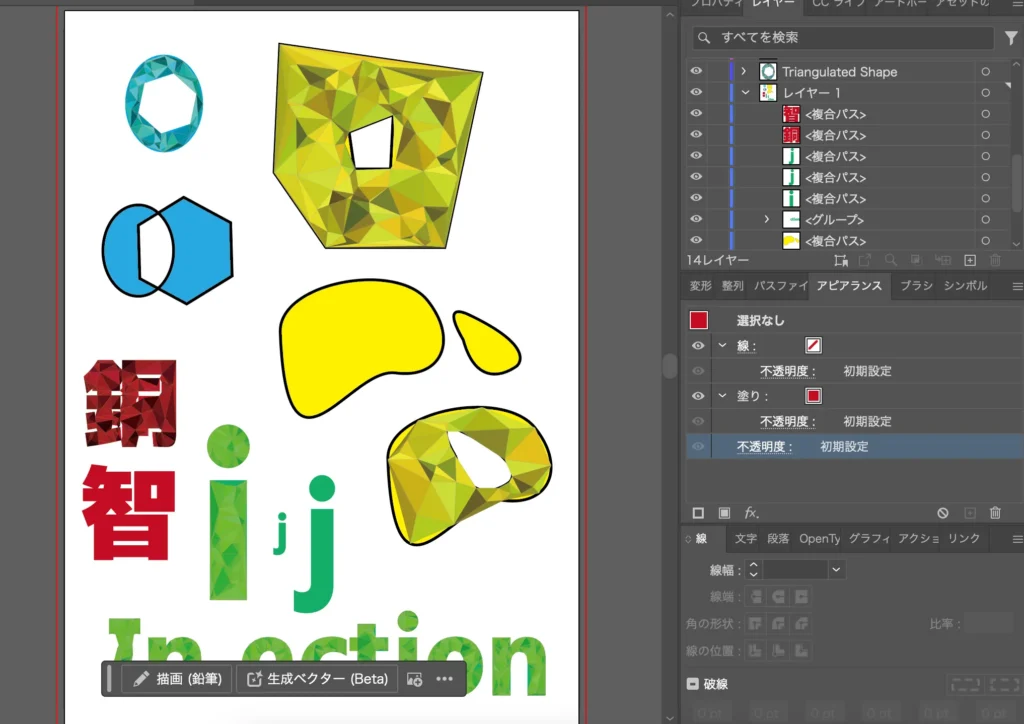Click the layer filter funnel icon
Screen dimensions: 1024x724
click(x=1010, y=38)
